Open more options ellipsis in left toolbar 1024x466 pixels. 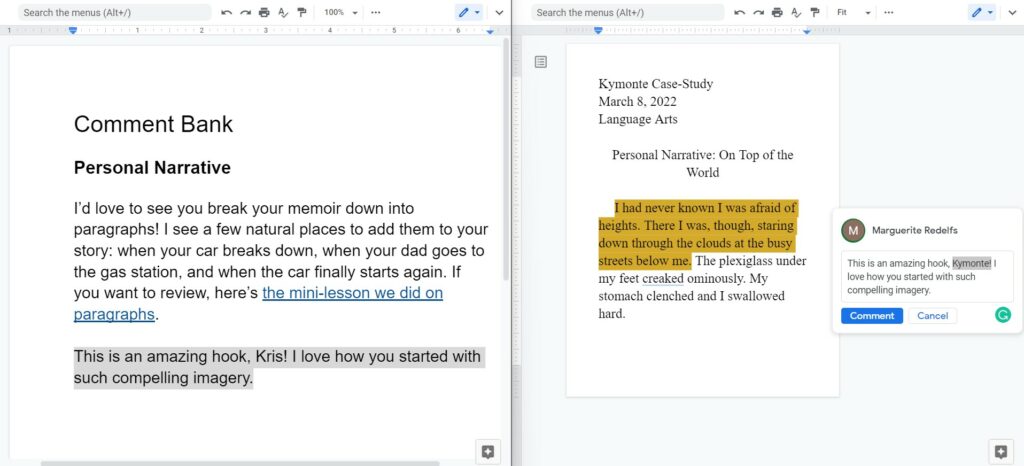(376, 12)
